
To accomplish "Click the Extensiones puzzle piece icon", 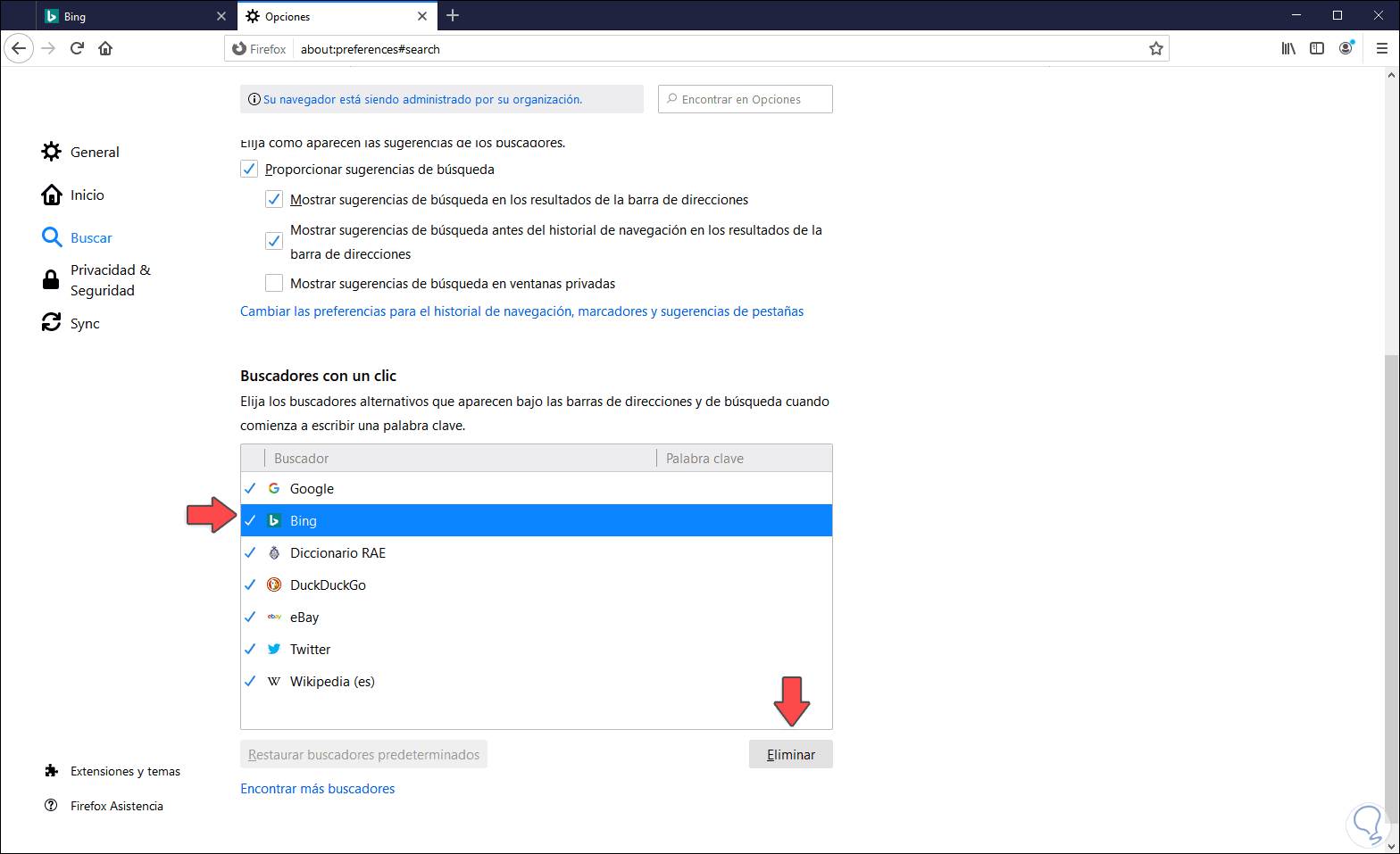I will pos(51,771).
